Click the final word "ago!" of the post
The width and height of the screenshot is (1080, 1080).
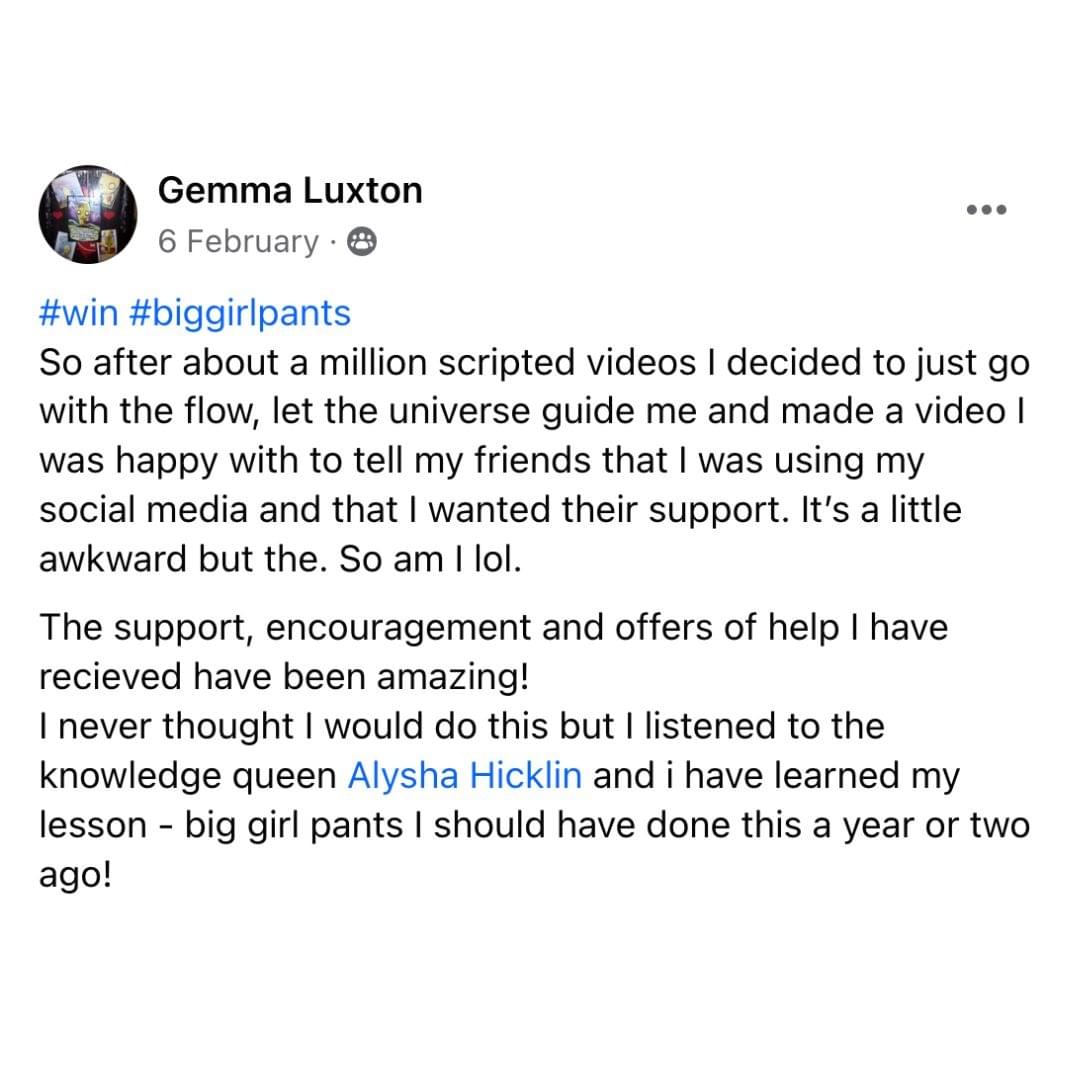point(75,875)
